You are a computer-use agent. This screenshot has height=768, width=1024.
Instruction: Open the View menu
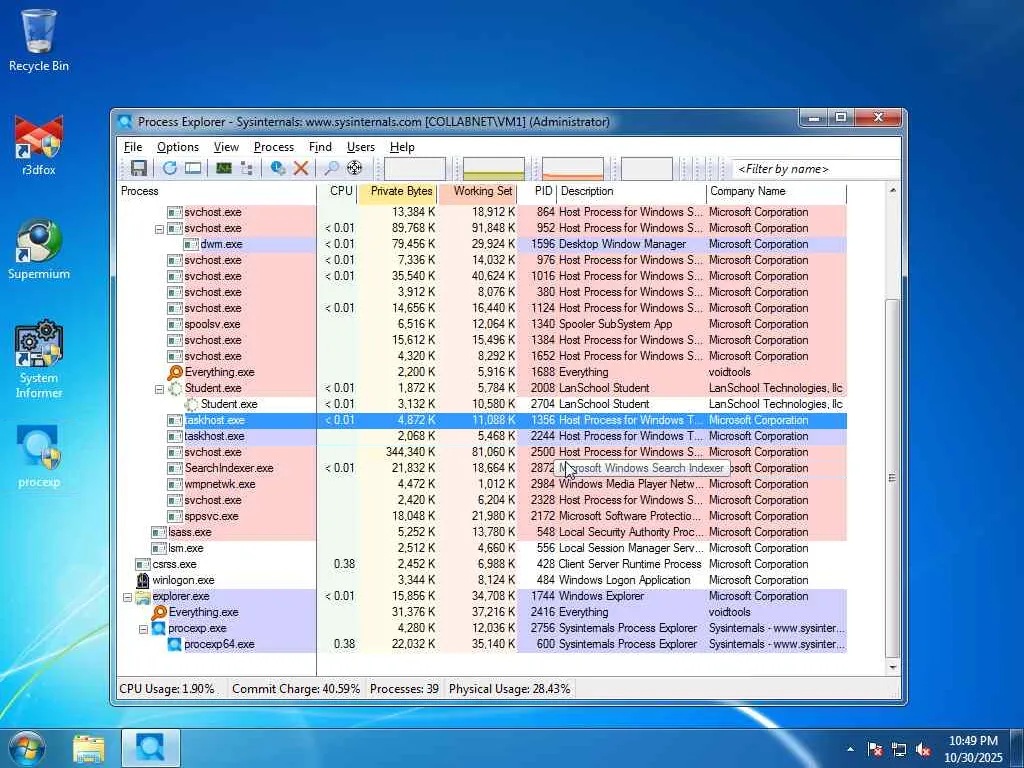point(226,147)
